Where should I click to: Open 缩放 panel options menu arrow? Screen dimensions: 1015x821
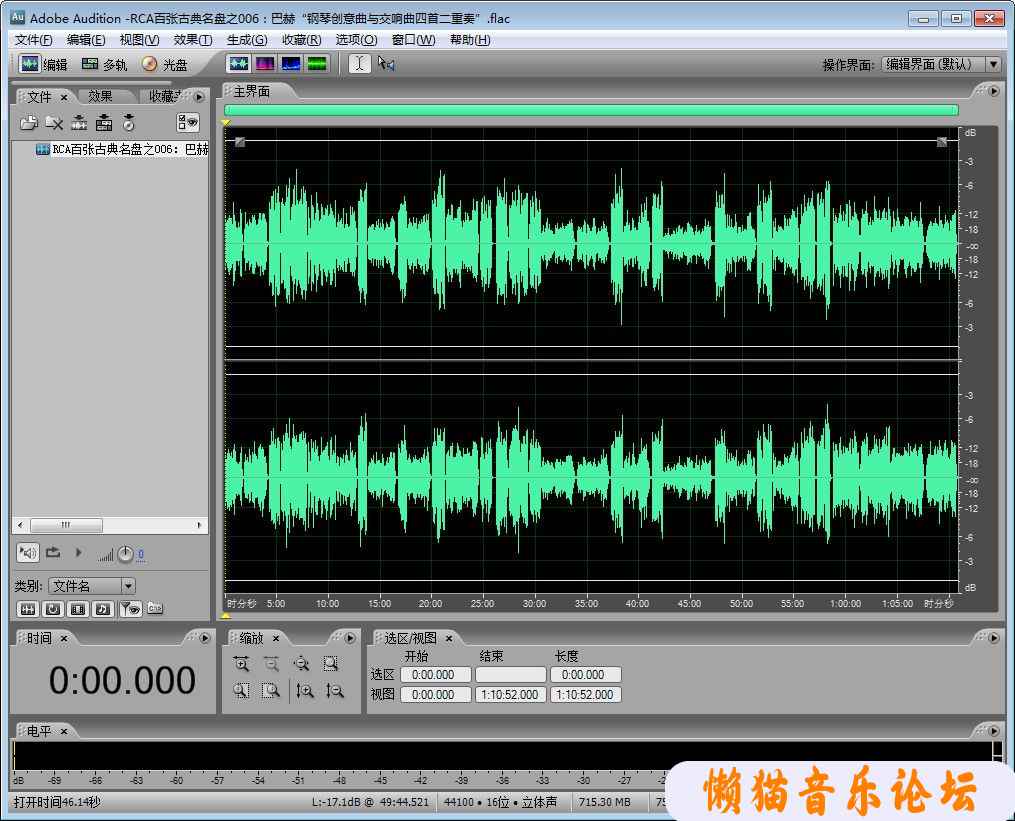(x=350, y=638)
